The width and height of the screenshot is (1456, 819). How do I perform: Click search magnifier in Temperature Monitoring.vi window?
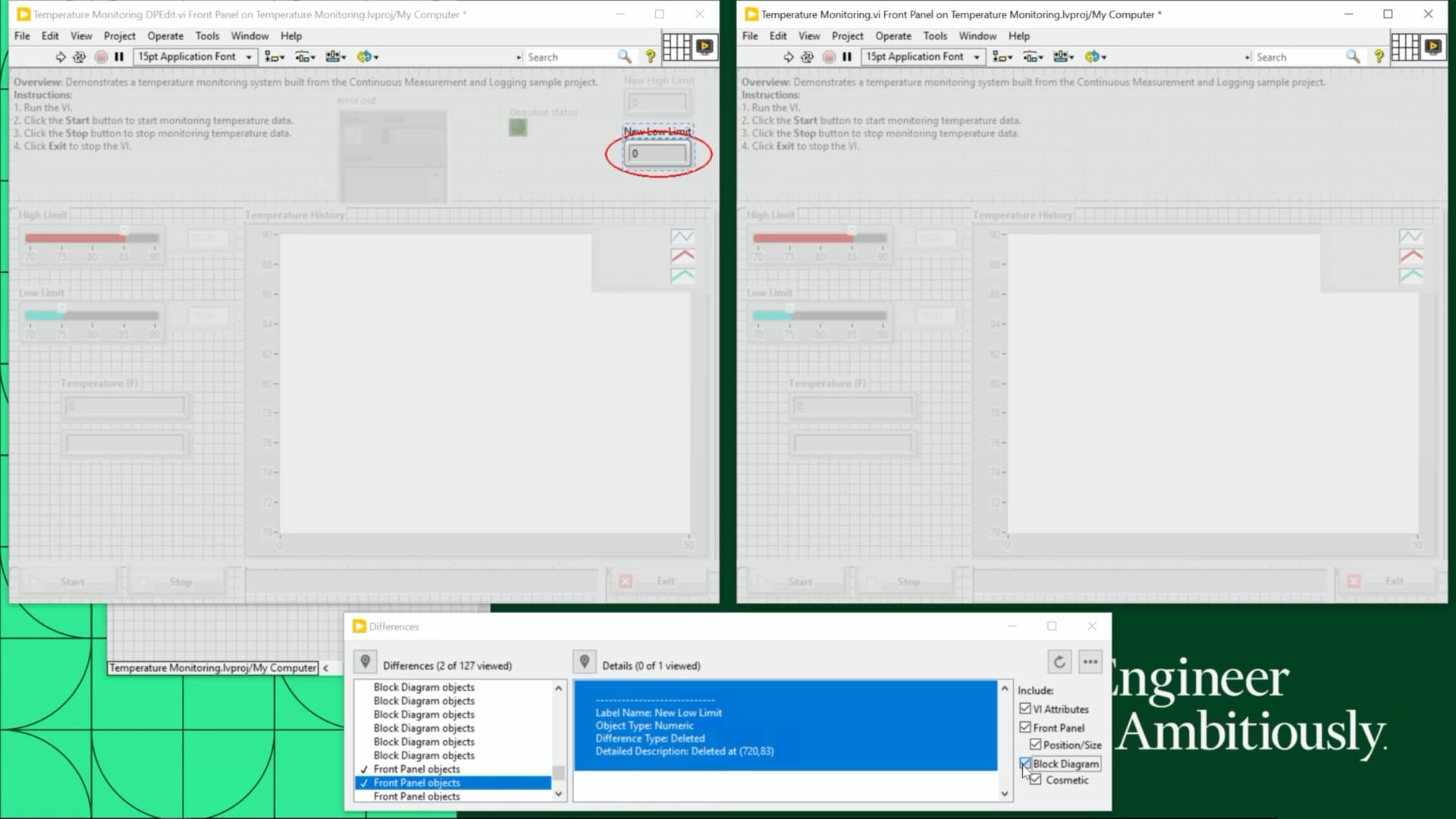[1353, 57]
